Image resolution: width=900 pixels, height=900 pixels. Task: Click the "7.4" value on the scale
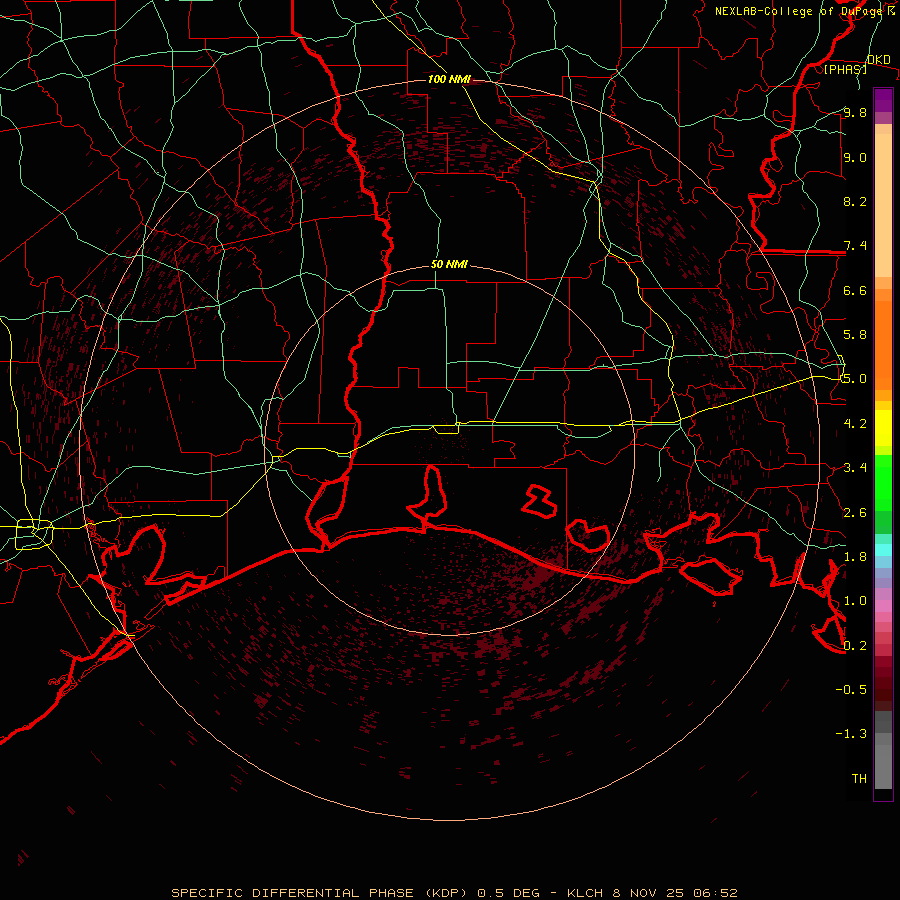tap(855, 246)
